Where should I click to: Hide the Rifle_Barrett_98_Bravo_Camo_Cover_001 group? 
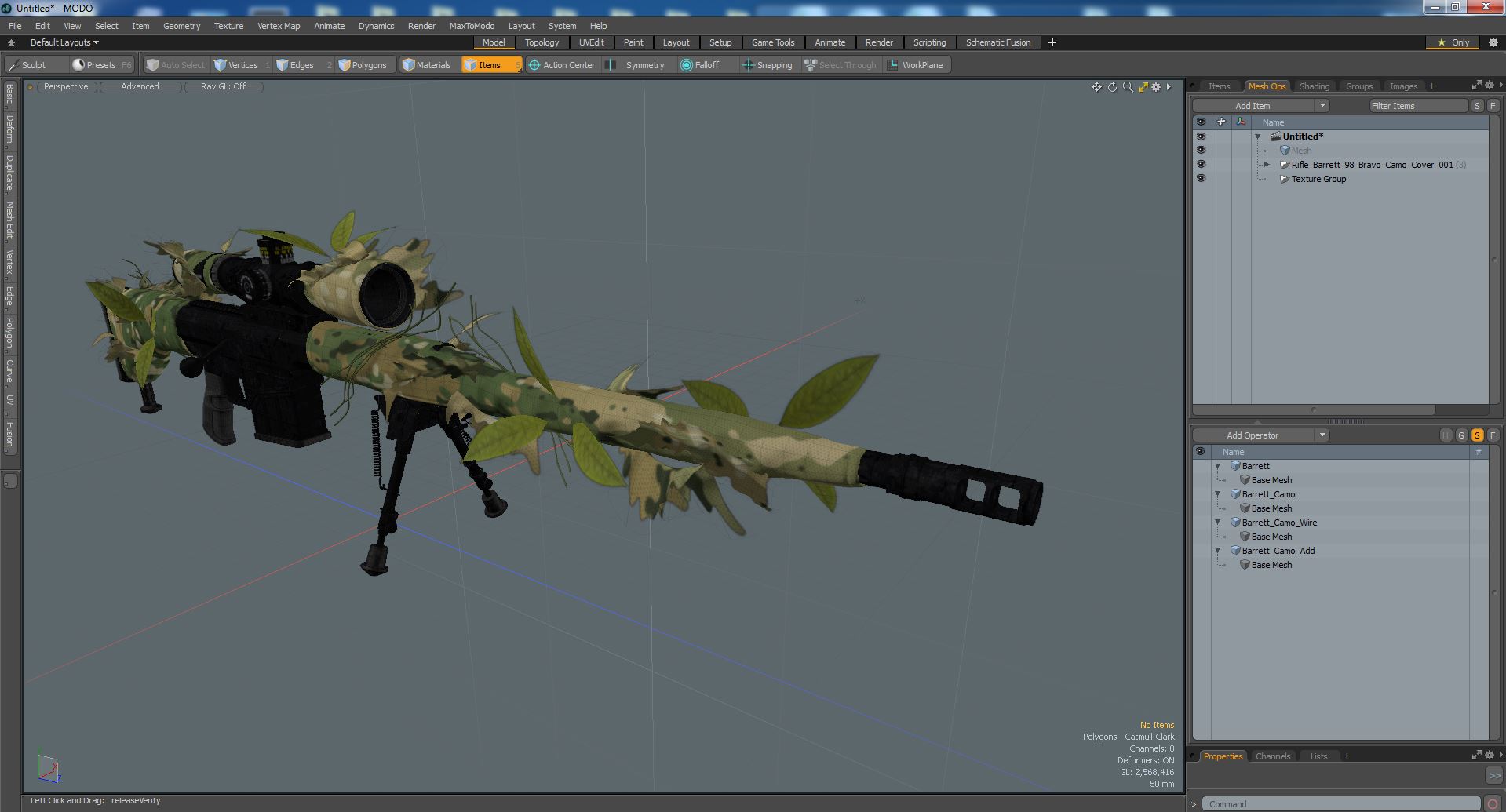[1201, 165]
